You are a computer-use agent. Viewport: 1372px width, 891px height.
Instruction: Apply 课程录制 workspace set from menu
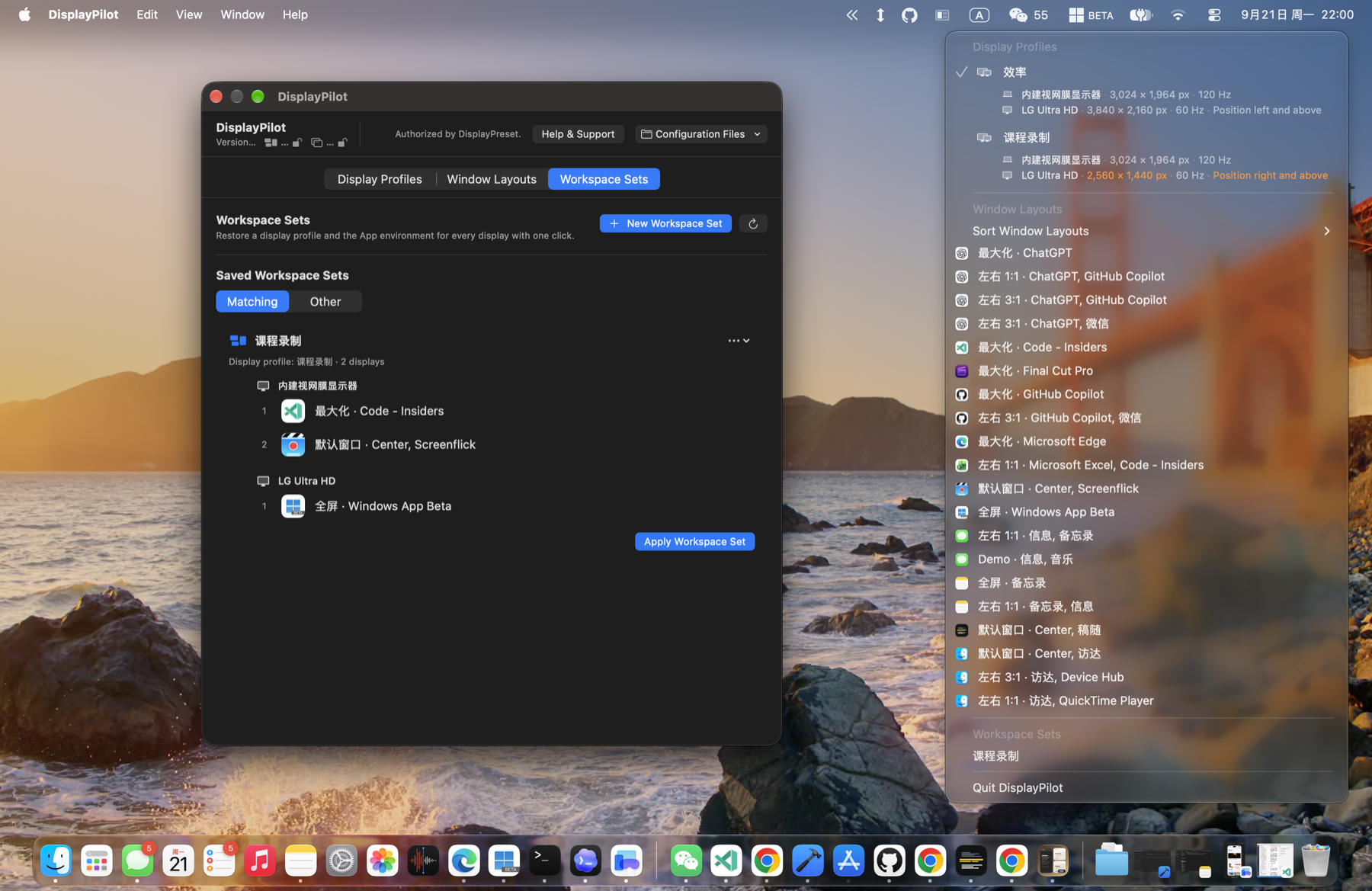pos(1146,756)
